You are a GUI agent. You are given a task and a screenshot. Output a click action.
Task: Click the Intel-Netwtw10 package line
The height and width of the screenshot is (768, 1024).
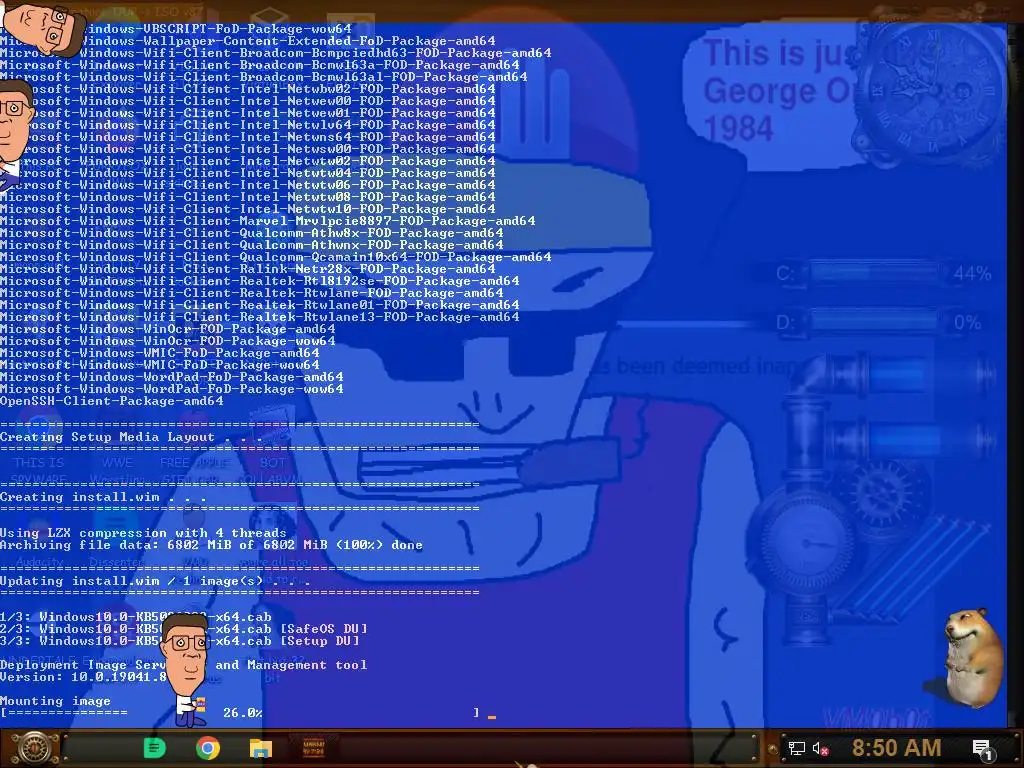point(248,209)
